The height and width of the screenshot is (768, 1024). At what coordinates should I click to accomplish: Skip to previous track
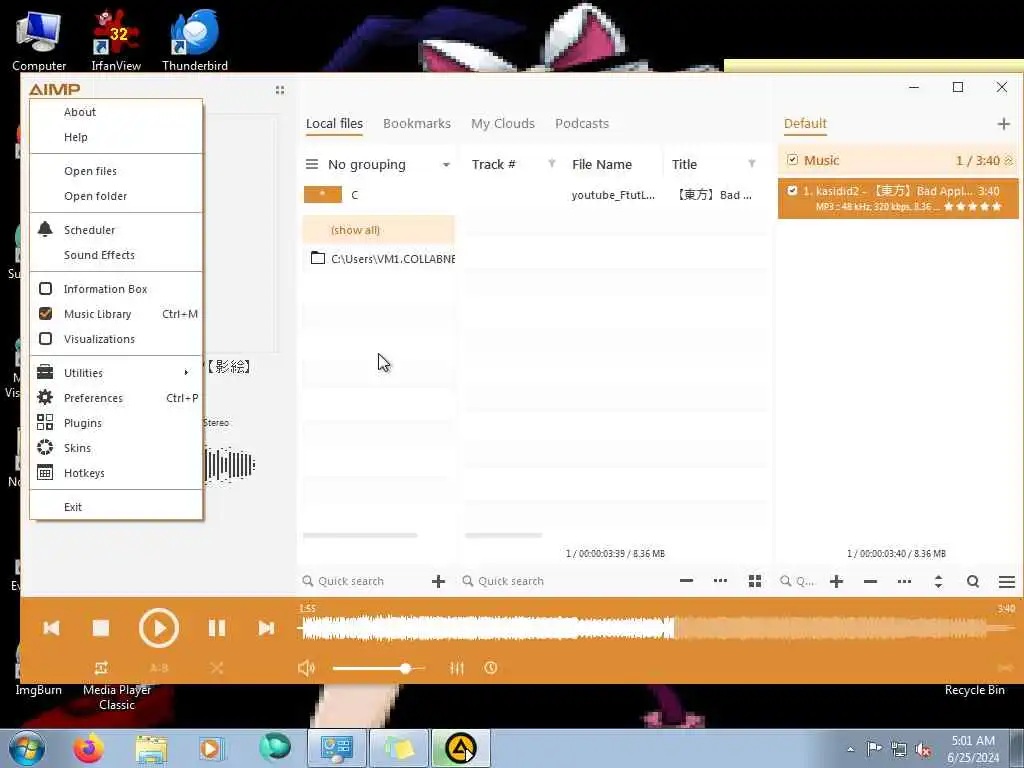coord(51,628)
